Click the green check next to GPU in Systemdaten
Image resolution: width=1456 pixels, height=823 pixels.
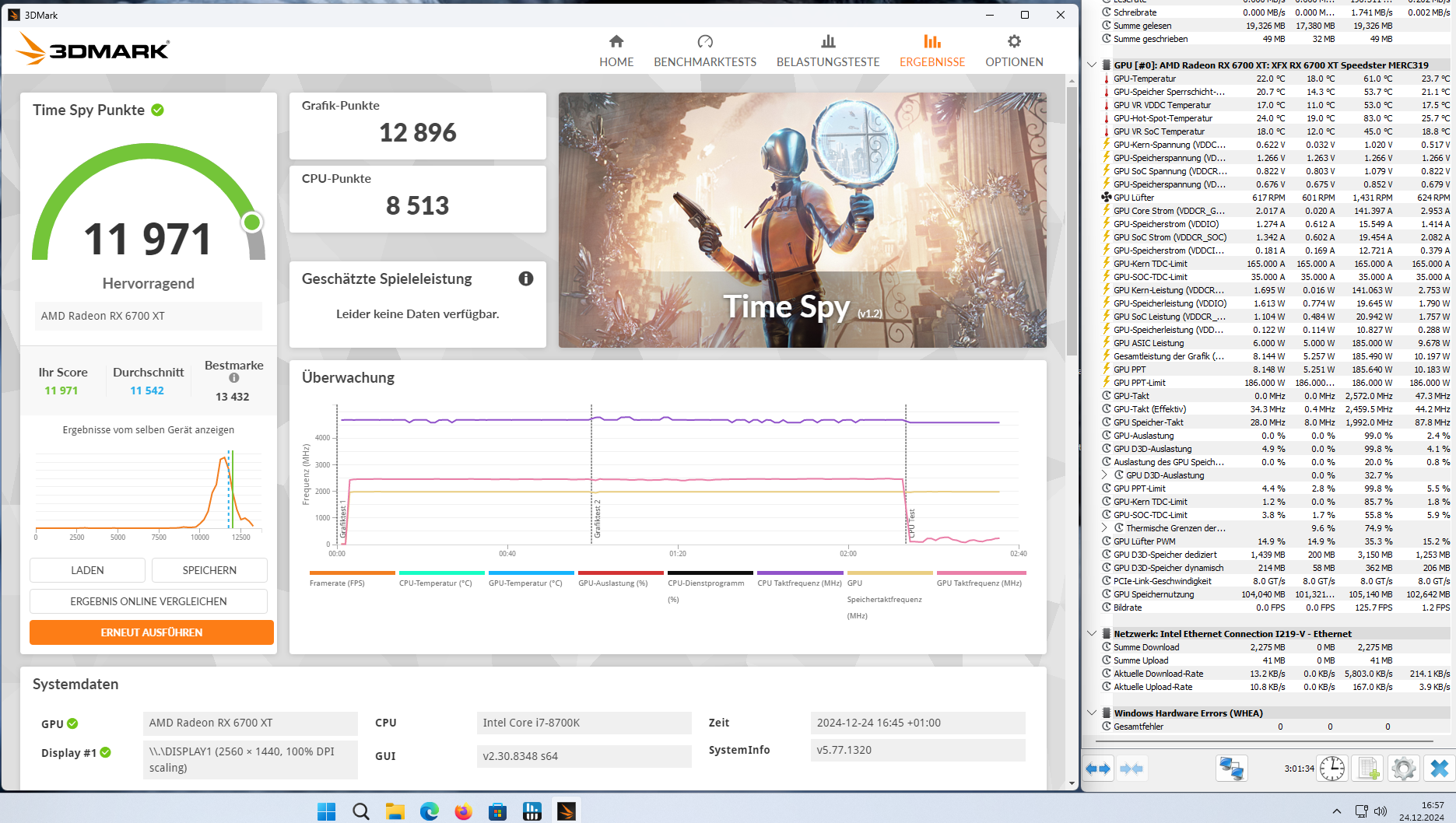click(72, 723)
